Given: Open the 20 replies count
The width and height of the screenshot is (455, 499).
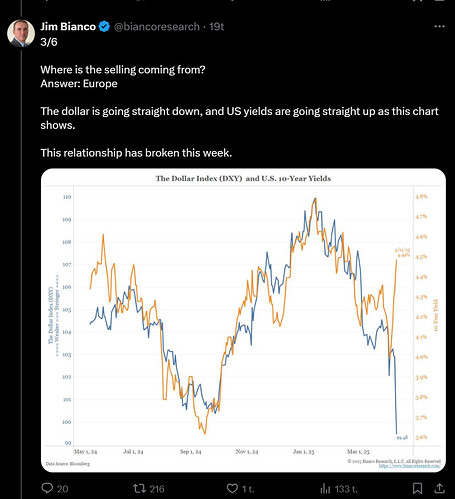Looking at the screenshot, I should pyautogui.click(x=62, y=489).
